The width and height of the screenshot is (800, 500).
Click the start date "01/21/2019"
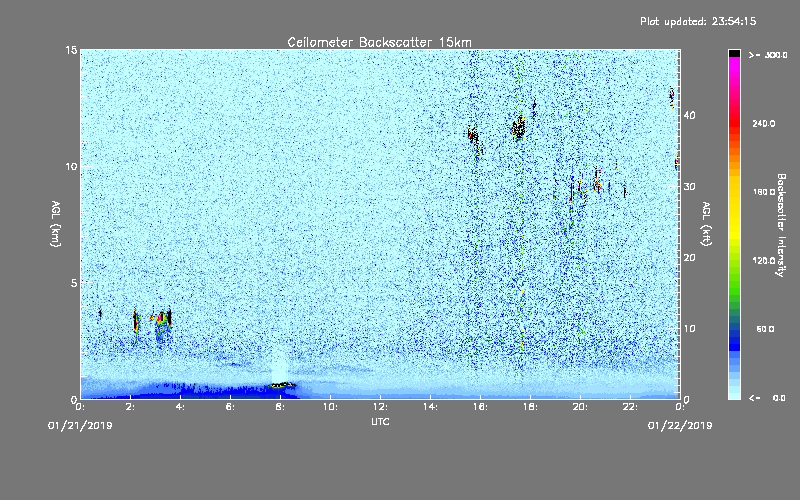tap(80, 425)
